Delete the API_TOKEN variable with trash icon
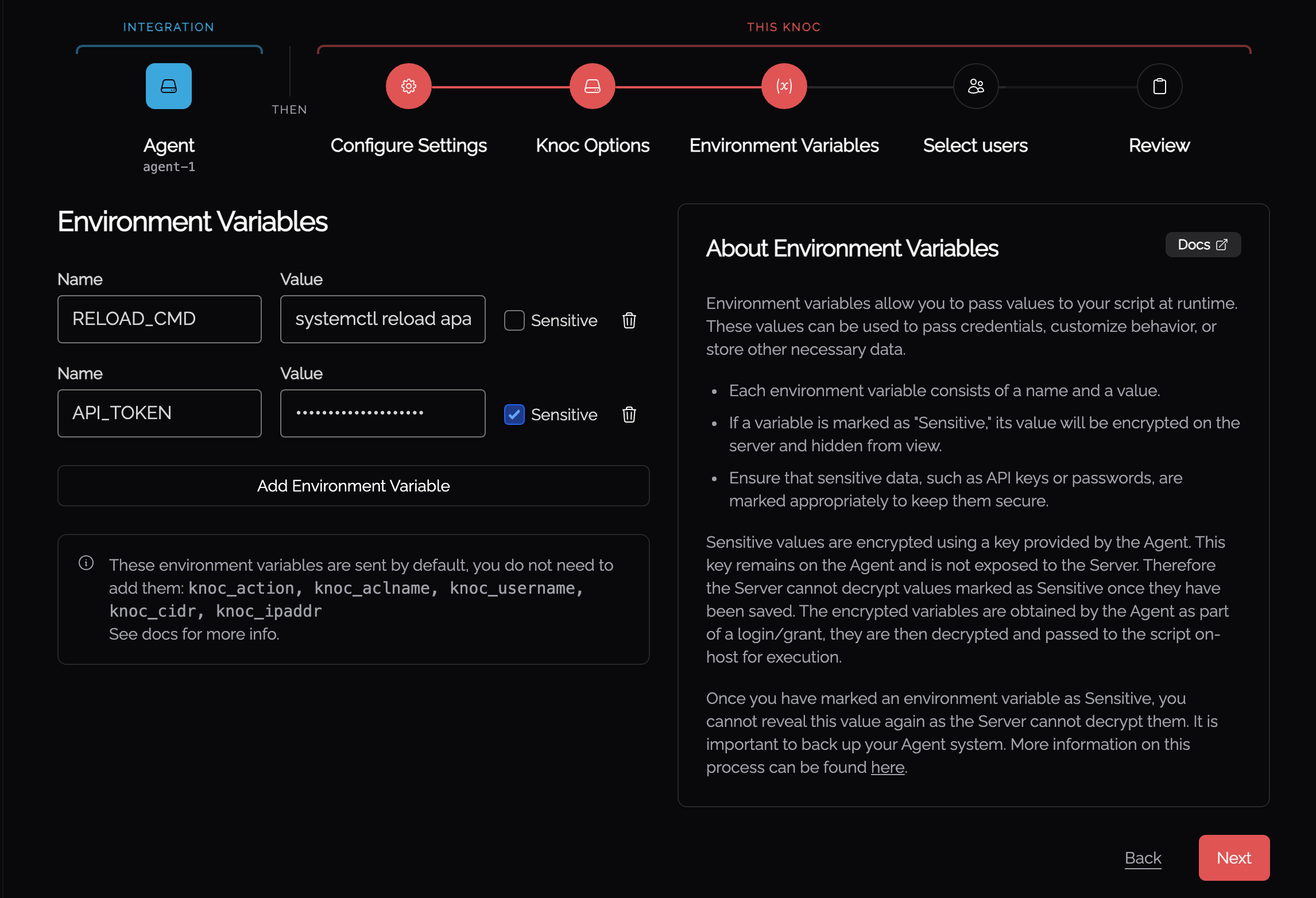The width and height of the screenshot is (1316, 898). [x=629, y=414]
